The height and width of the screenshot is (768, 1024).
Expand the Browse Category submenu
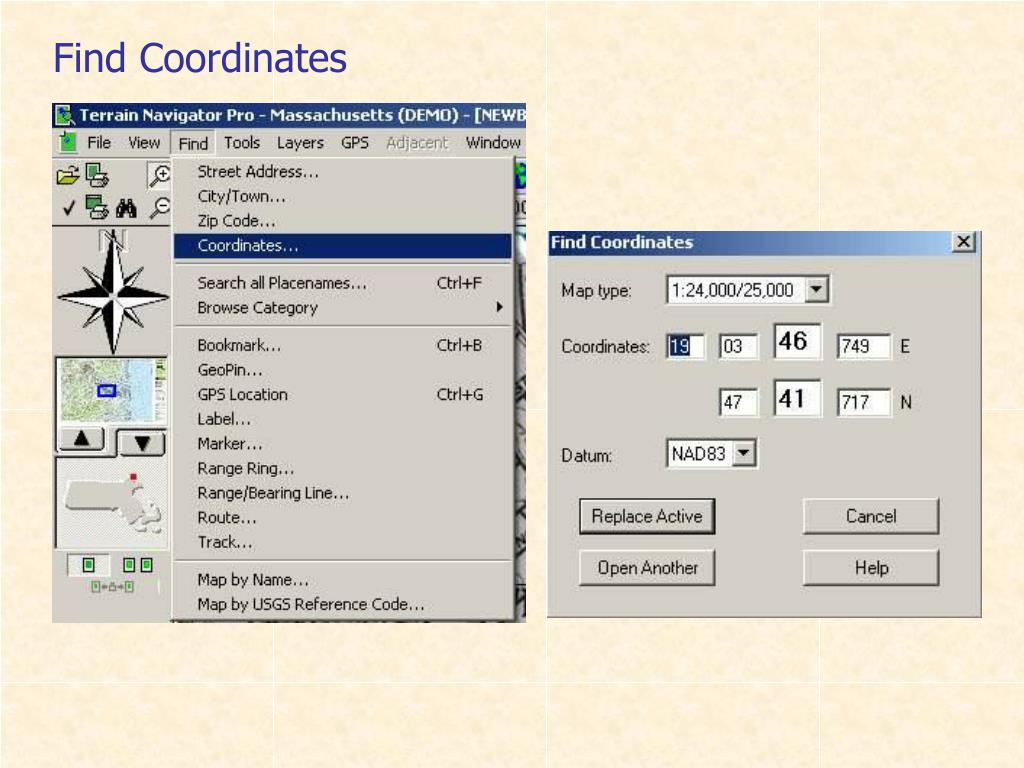tap(342, 308)
